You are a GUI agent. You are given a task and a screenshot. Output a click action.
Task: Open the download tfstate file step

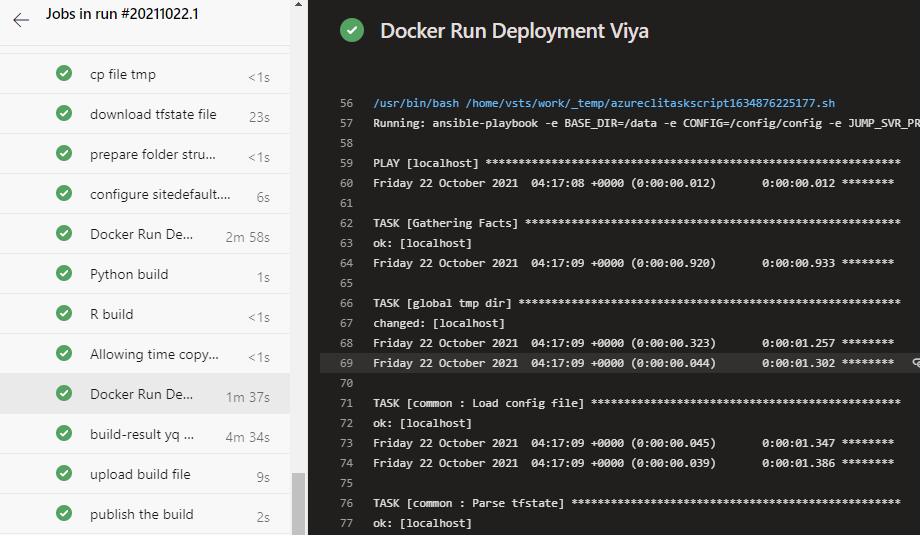point(145,114)
